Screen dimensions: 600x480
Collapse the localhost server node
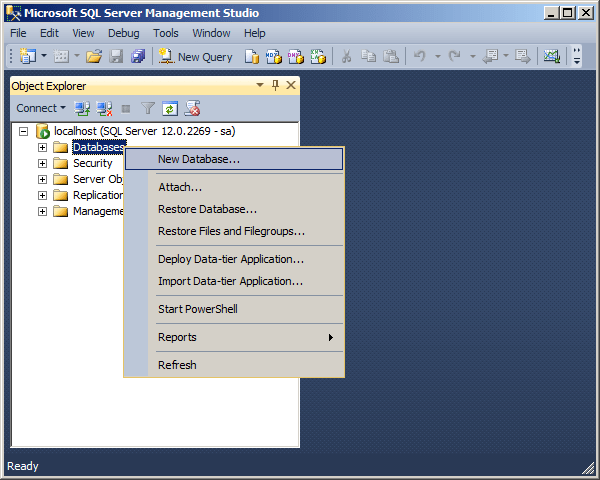point(23,131)
